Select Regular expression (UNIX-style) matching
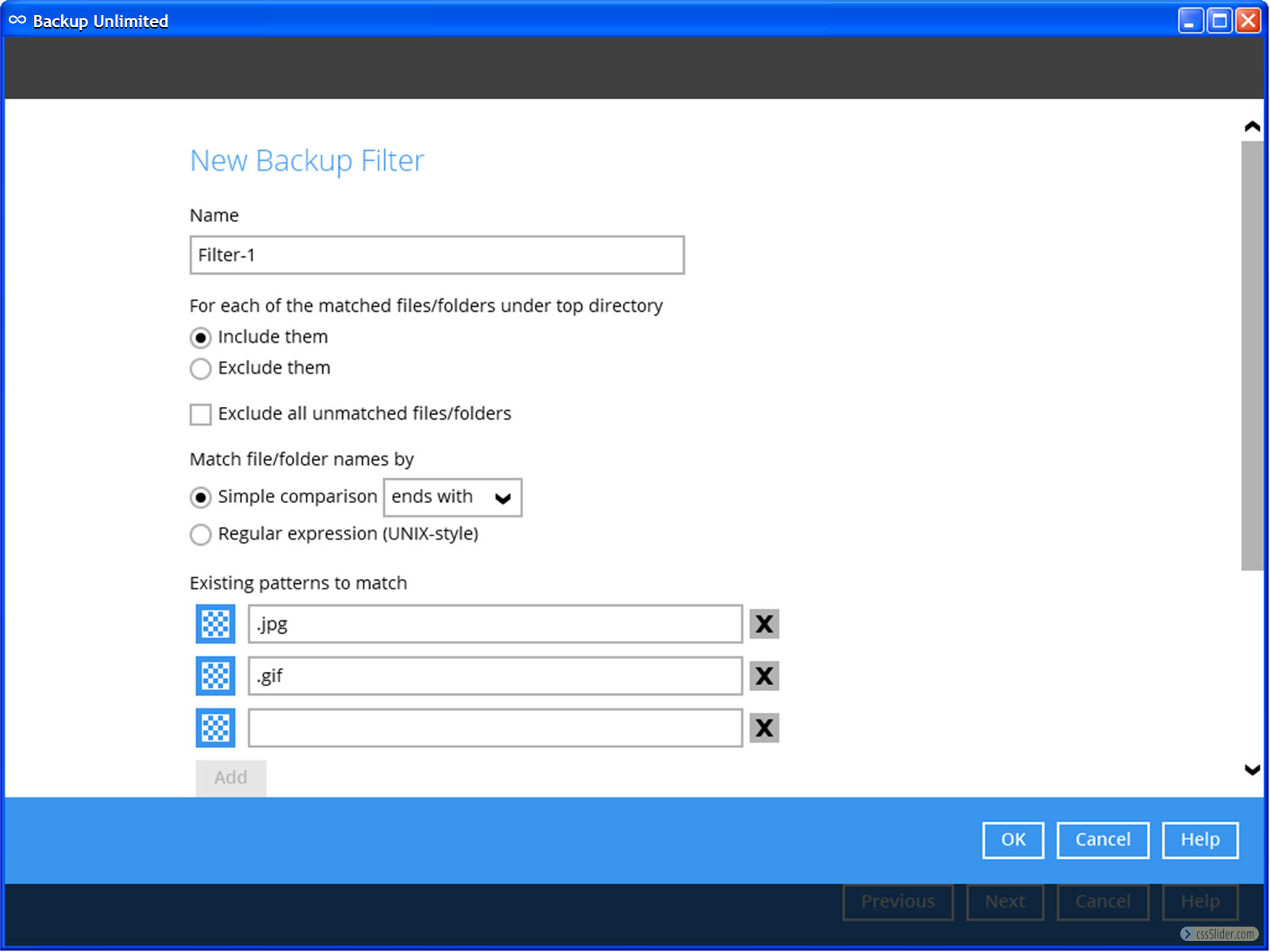Image resolution: width=1270 pixels, height=952 pixels. [x=201, y=535]
